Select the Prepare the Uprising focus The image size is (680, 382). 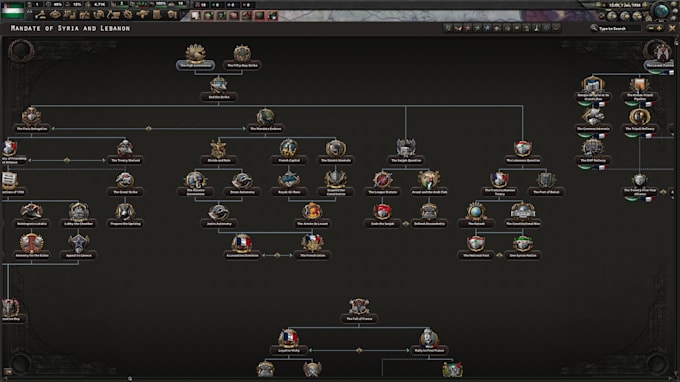pyautogui.click(x=125, y=215)
